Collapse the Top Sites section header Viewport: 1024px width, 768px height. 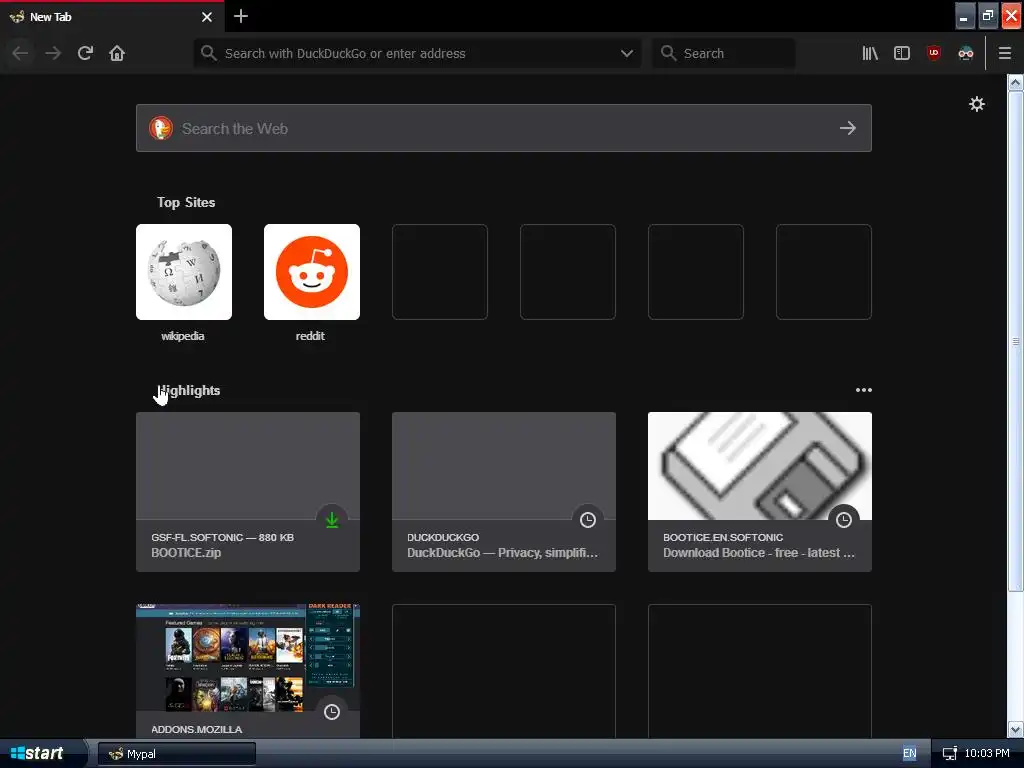coord(186,202)
